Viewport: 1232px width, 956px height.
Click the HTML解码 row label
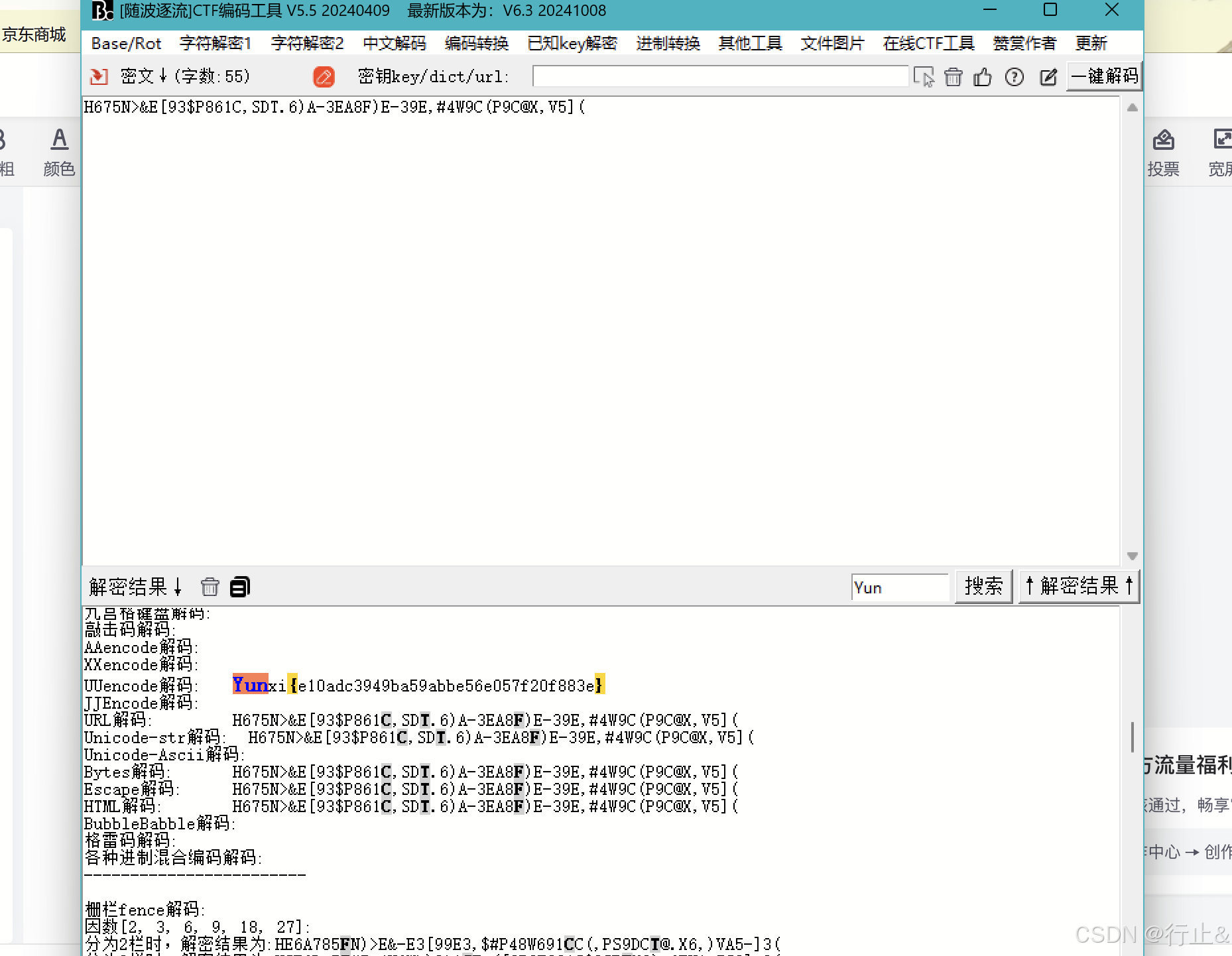(123, 806)
